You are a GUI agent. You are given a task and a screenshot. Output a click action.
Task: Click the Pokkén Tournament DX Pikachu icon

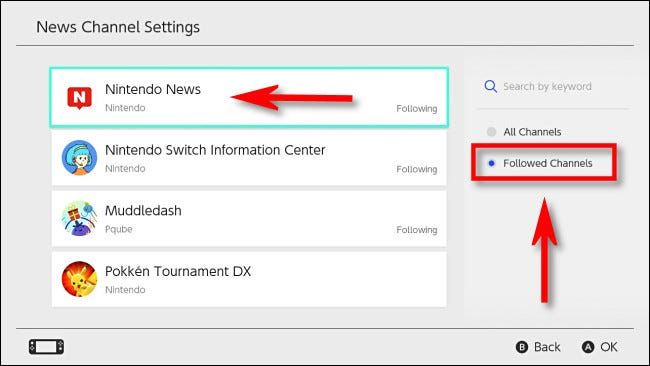pyautogui.click(x=79, y=279)
